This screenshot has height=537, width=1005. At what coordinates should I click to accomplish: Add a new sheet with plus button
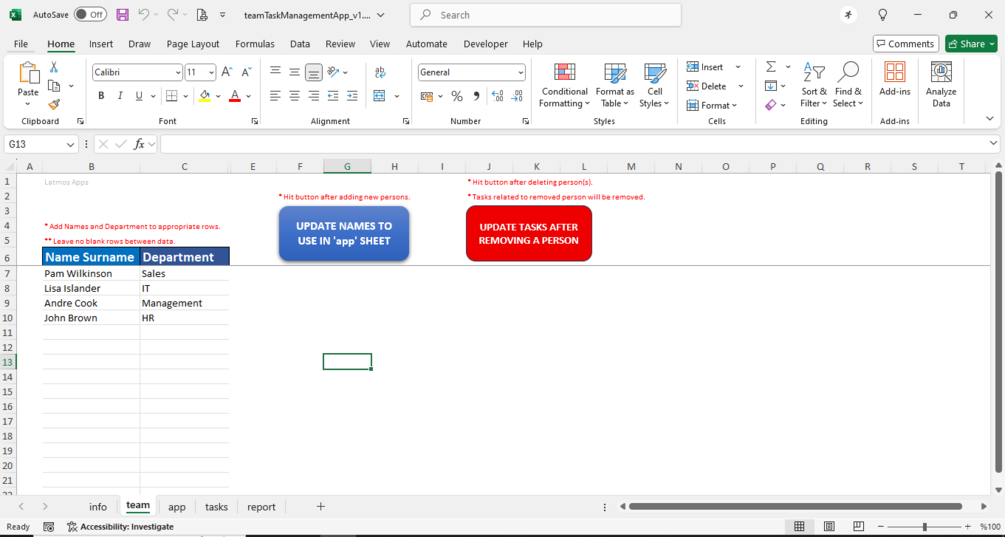coord(320,506)
